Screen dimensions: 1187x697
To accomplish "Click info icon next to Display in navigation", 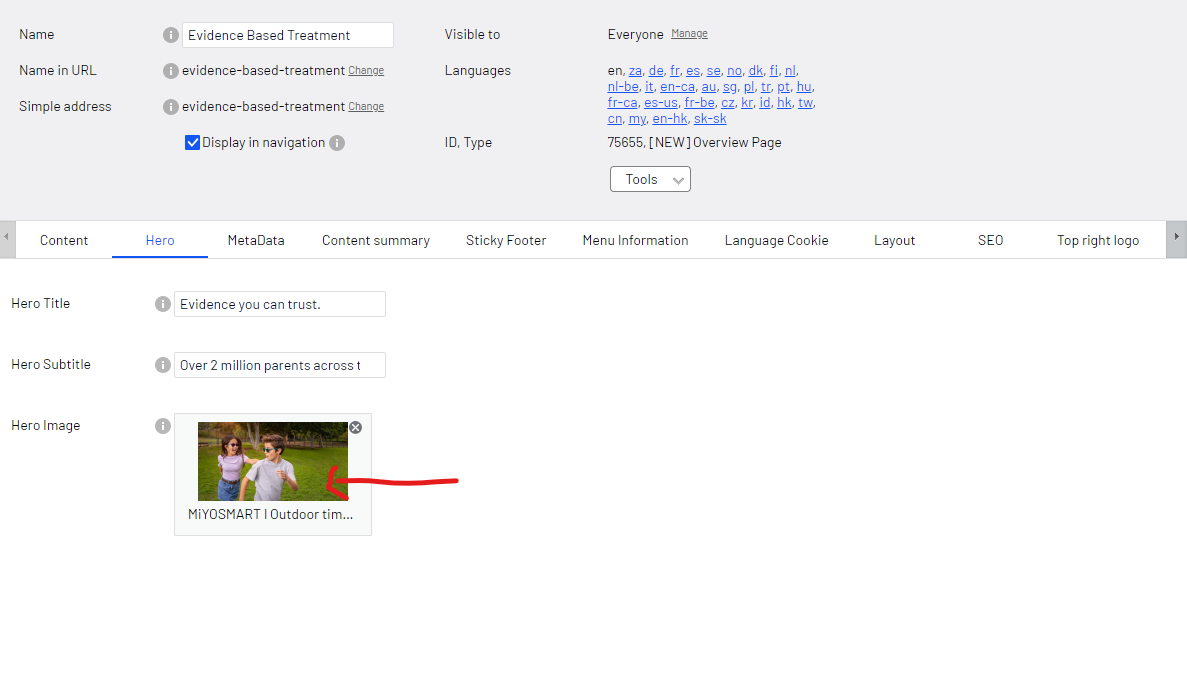I will coord(337,143).
